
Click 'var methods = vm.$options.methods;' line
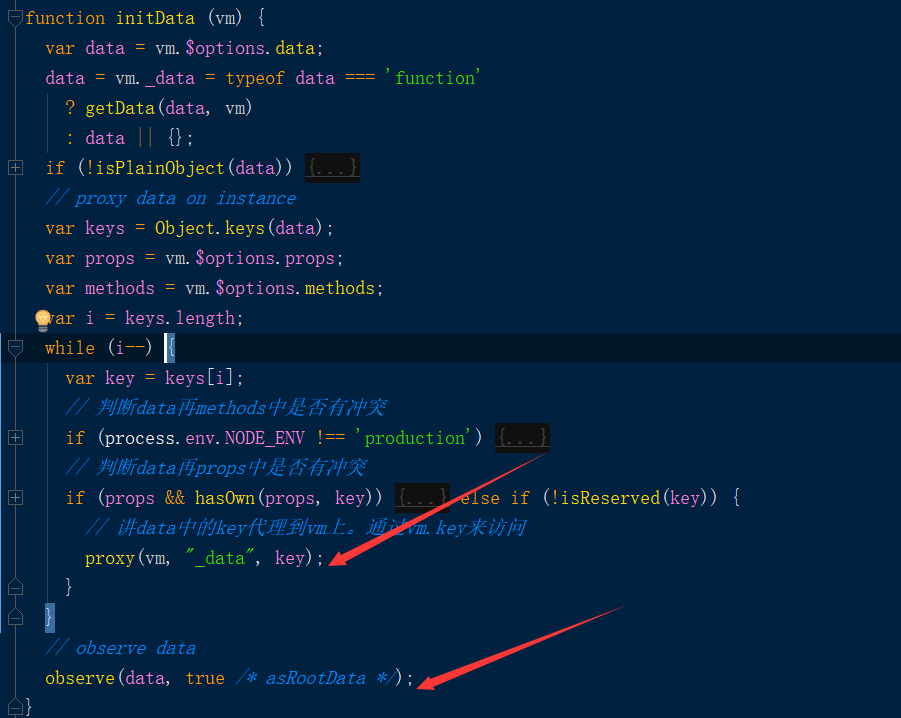pos(214,288)
